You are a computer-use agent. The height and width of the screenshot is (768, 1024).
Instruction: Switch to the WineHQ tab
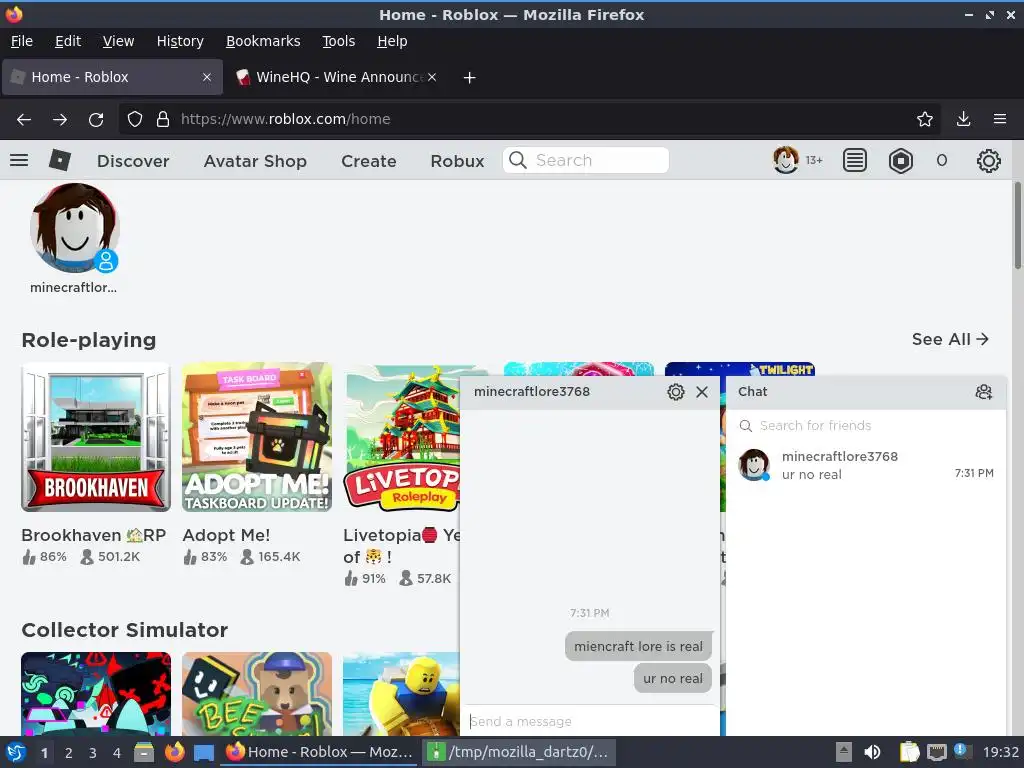pyautogui.click(x=335, y=77)
